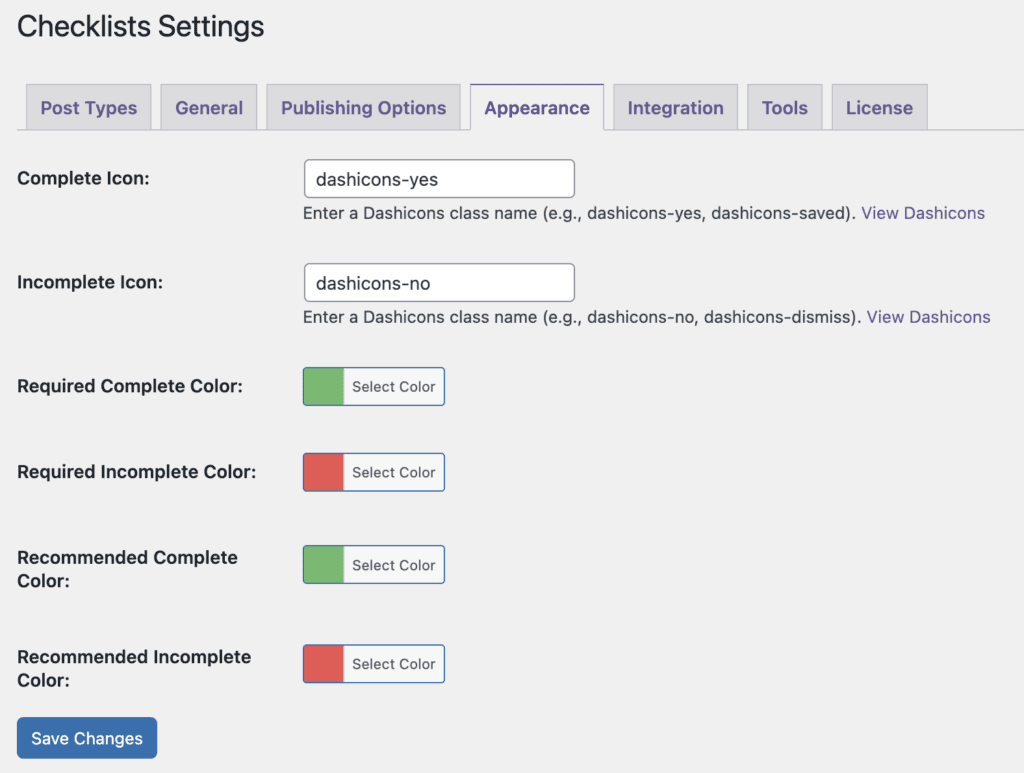Viewport: 1024px width, 773px height.
Task: Switch to the License tab
Action: pos(879,108)
